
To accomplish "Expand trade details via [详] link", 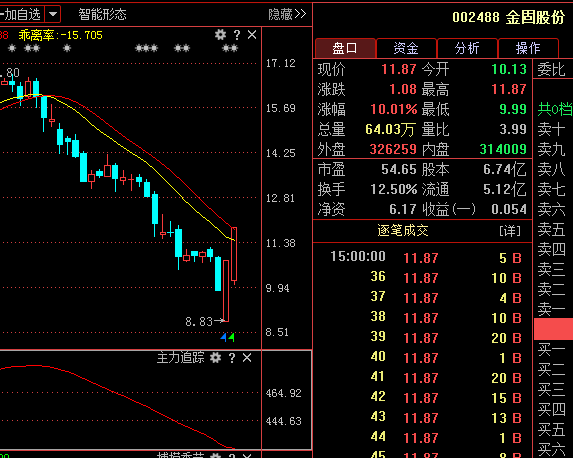I will (509, 231).
